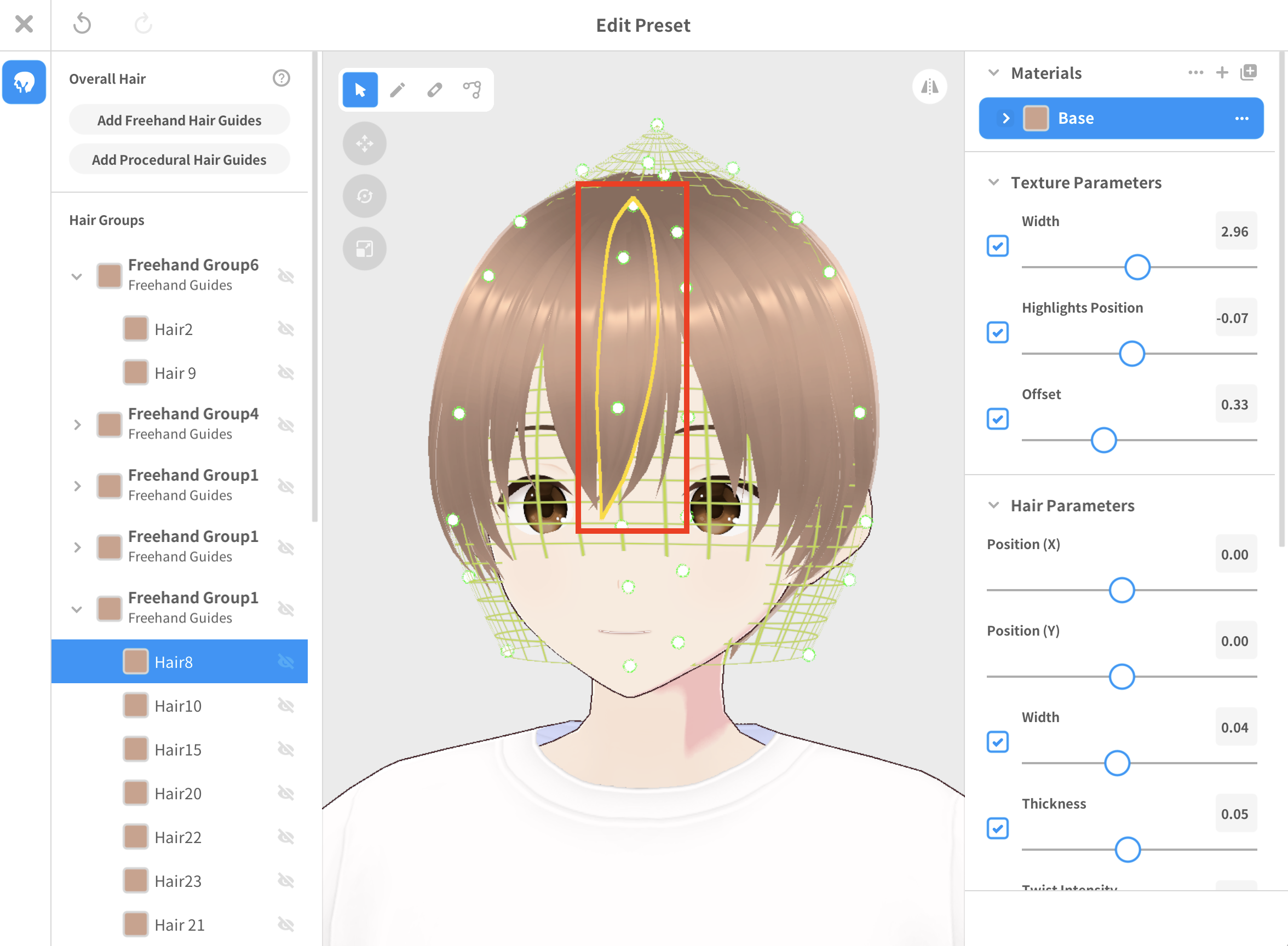Click Position (X) slider handle
The width and height of the screenshot is (1288, 946).
pos(1122,590)
